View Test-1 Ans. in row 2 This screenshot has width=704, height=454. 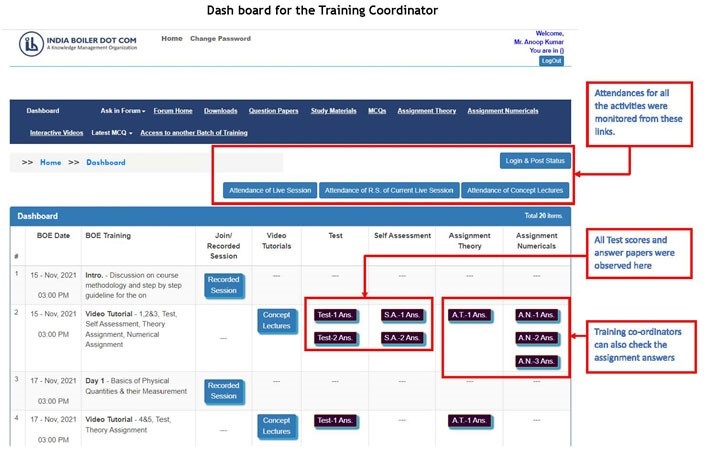(x=336, y=315)
